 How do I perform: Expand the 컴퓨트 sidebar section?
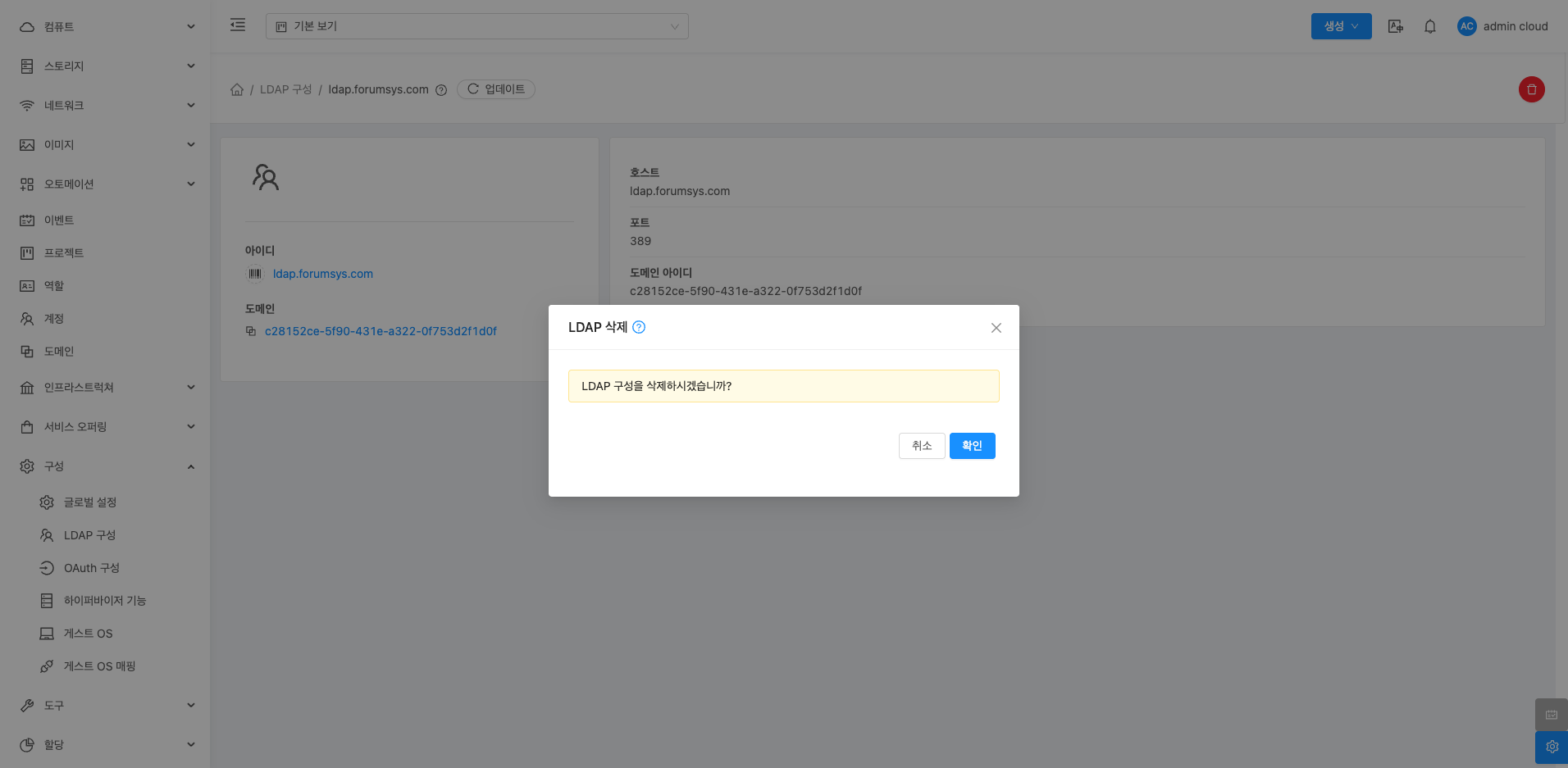point(107,26)
